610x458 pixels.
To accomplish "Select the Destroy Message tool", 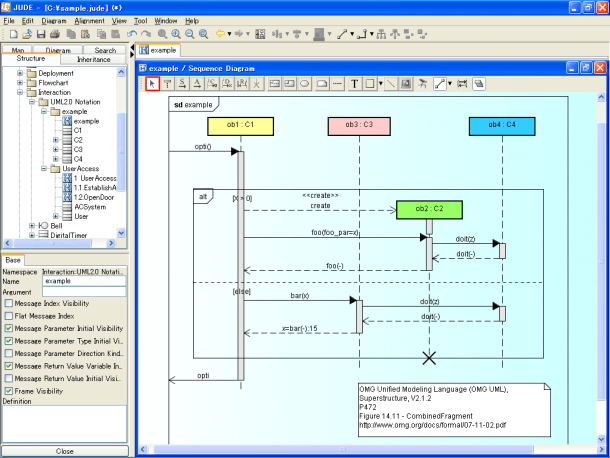I will [x=227, y=84].
